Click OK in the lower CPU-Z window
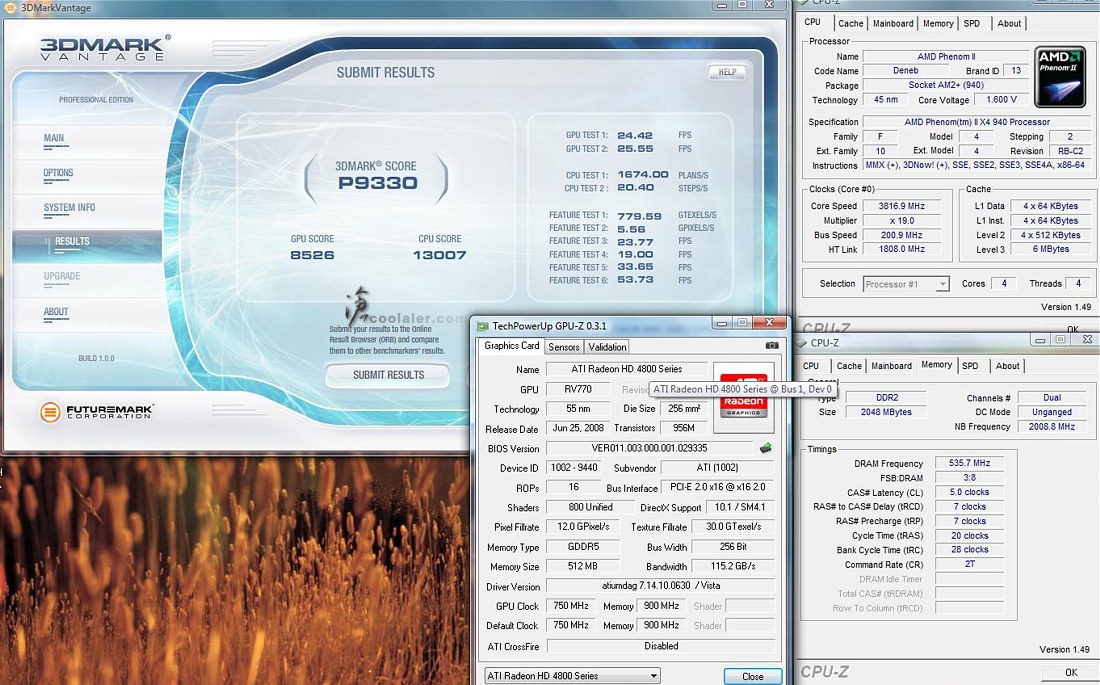Viewport: 1100px width, 685px height. point(1071,672)
